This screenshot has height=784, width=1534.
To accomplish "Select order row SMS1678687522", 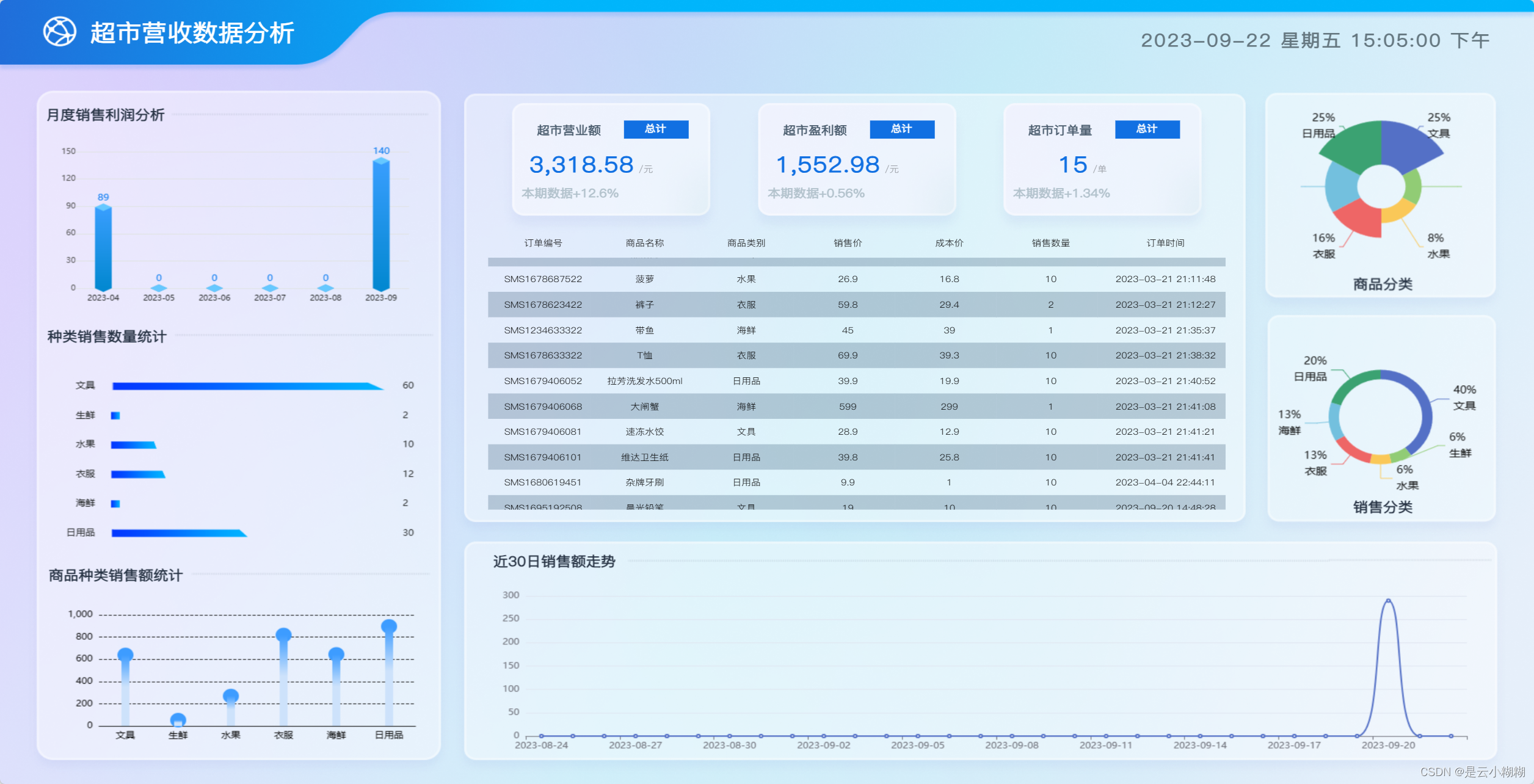I will (x=856, y=279).
